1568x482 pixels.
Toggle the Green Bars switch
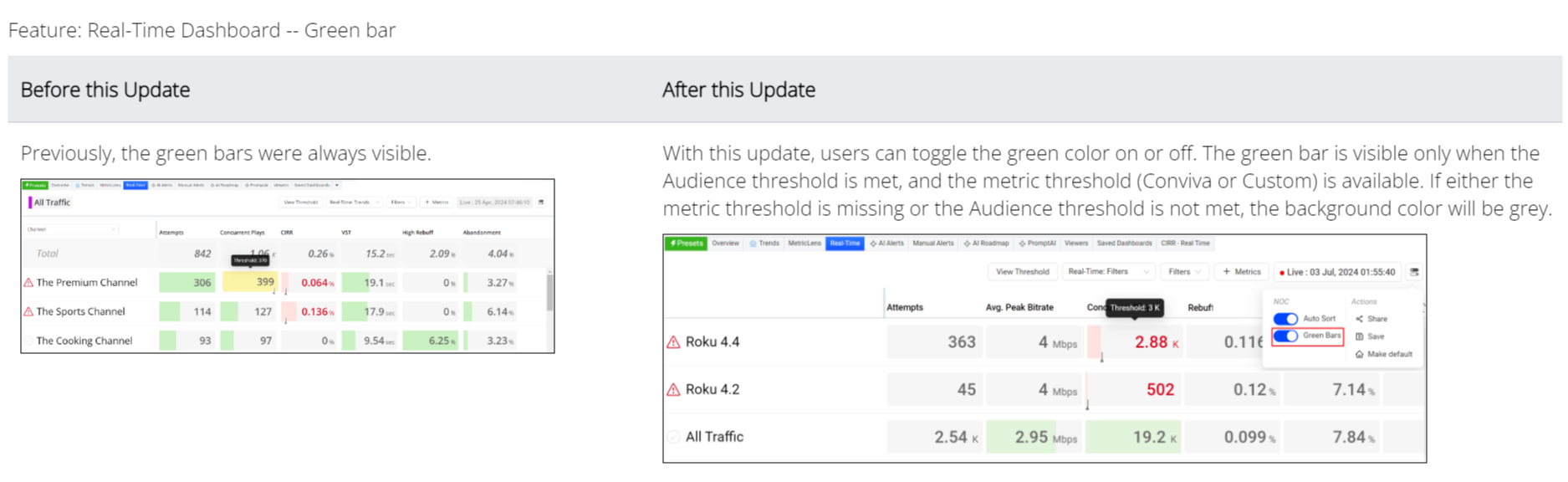coord(1285,336)
